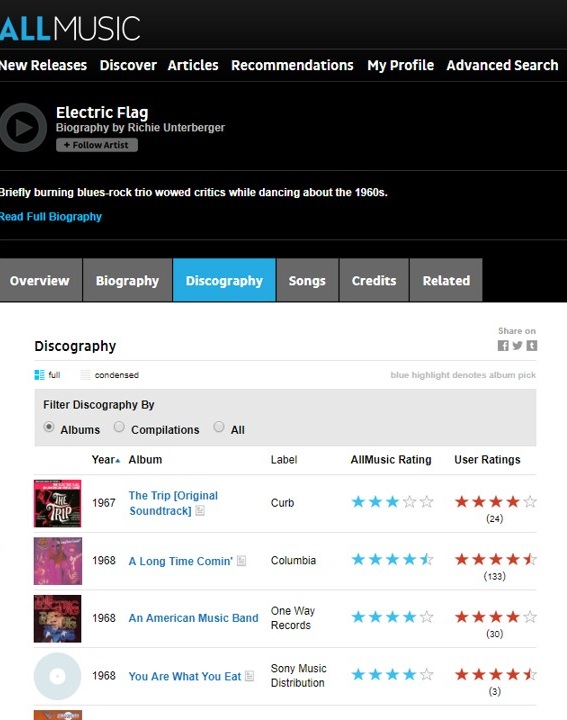Open the Related tab
567x720 pixels.
point(446,280)
